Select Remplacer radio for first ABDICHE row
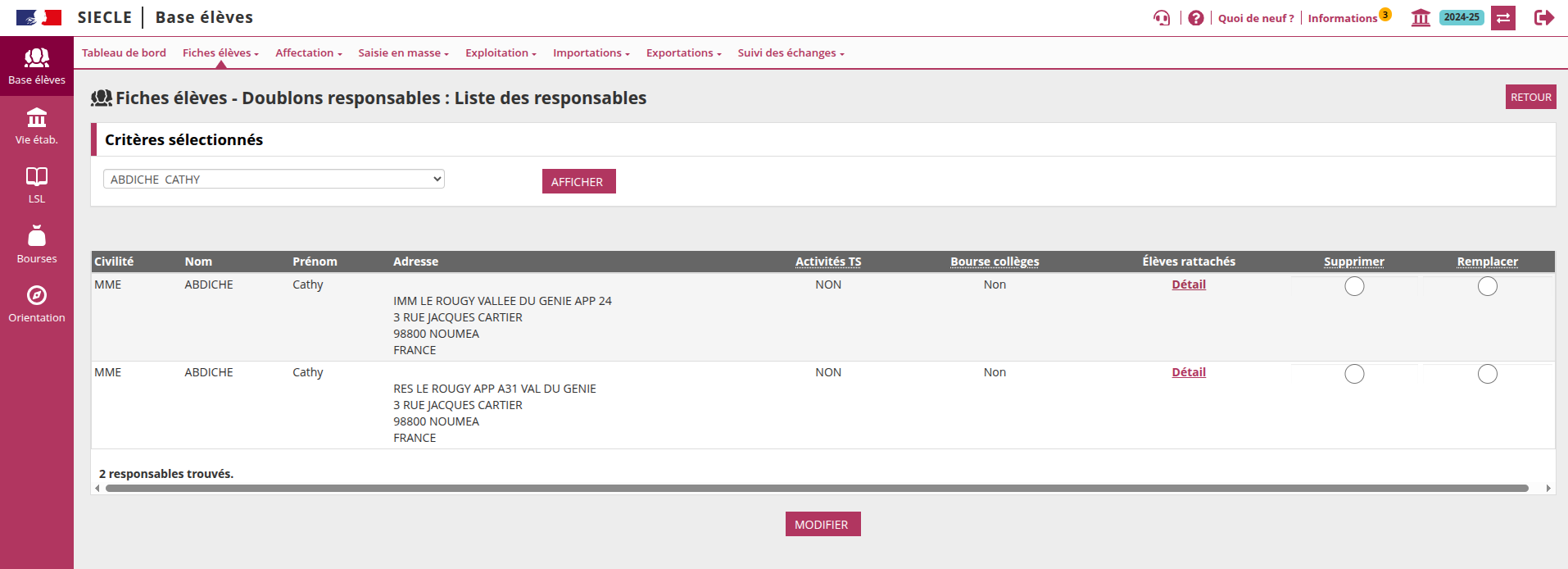The width and height of the screenshot is (1568, 569). 1487,286
